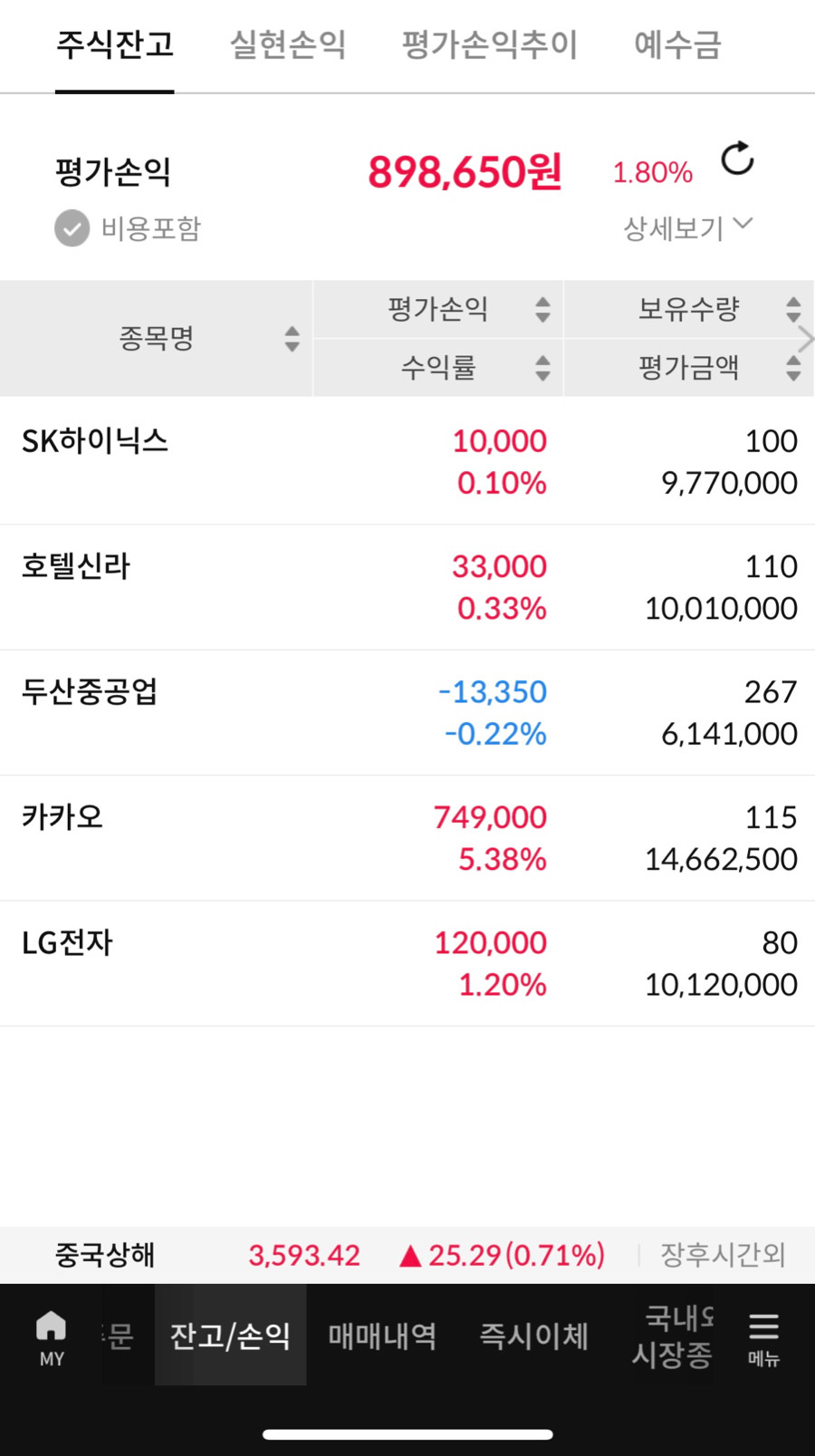Image resolution: width=815 pixels, height=1456 pixels.
Task: Switch to the 평가손익추이 tab
Action: click(489, 44)
